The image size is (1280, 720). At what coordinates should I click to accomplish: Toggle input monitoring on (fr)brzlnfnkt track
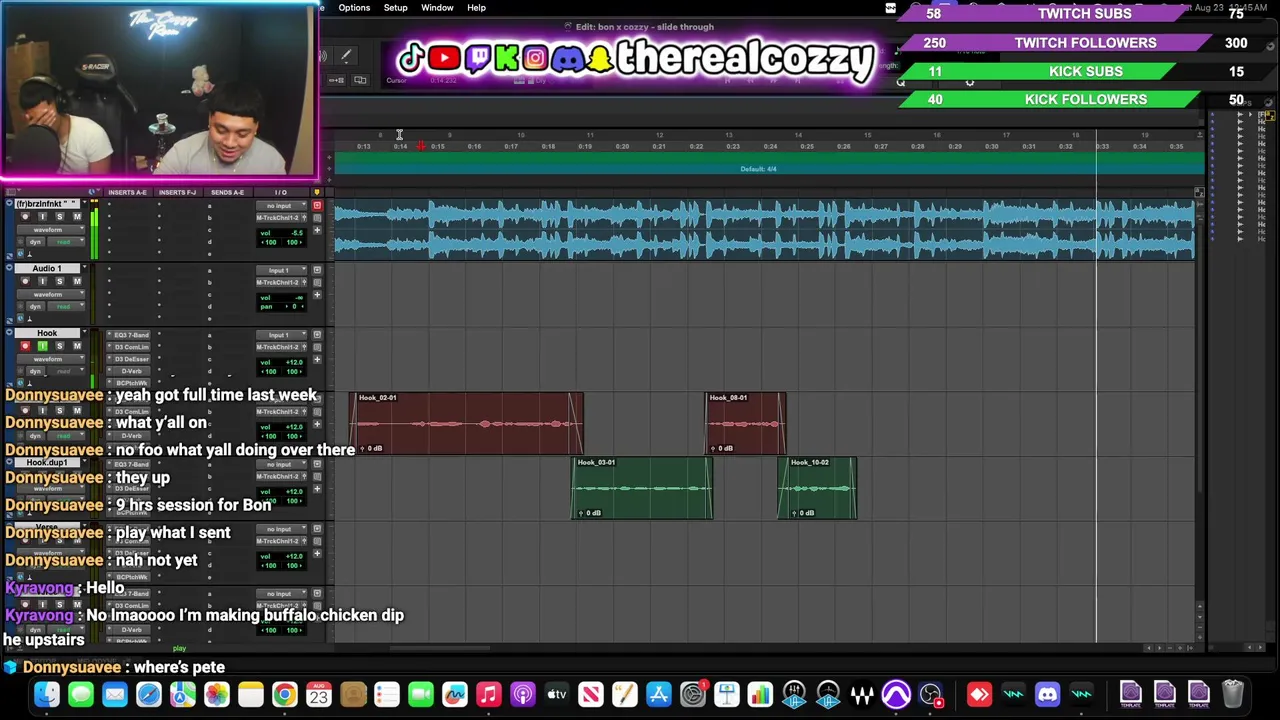pyautogui.click(x=43, y=216)
